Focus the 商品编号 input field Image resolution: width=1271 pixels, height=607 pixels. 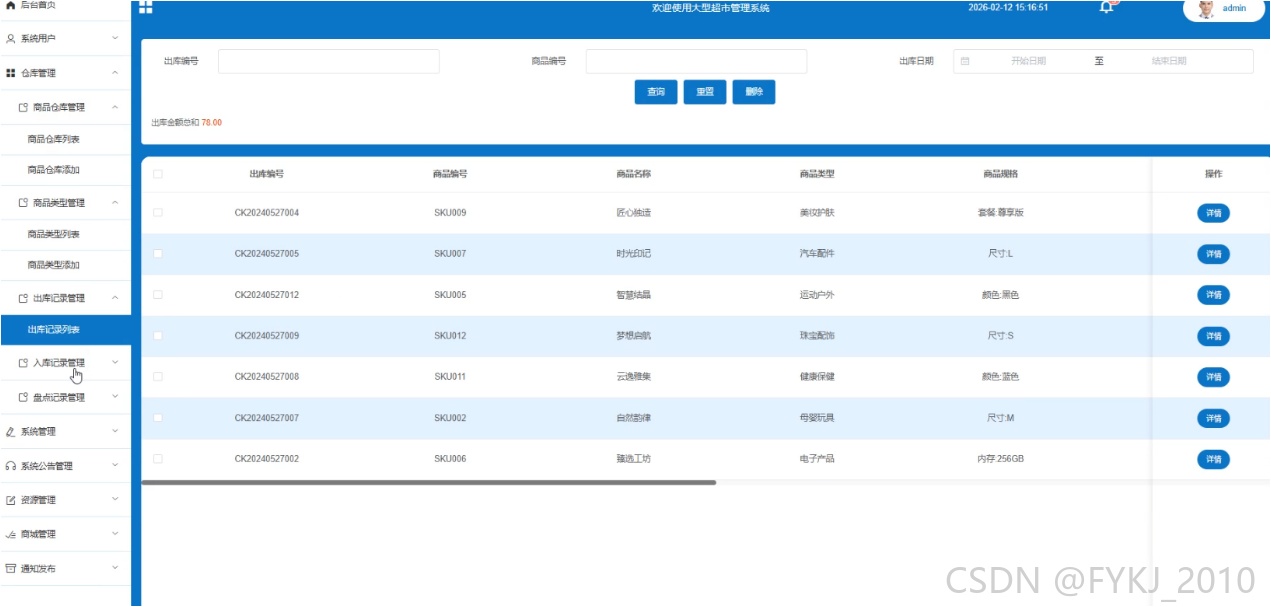pos(696,61)
